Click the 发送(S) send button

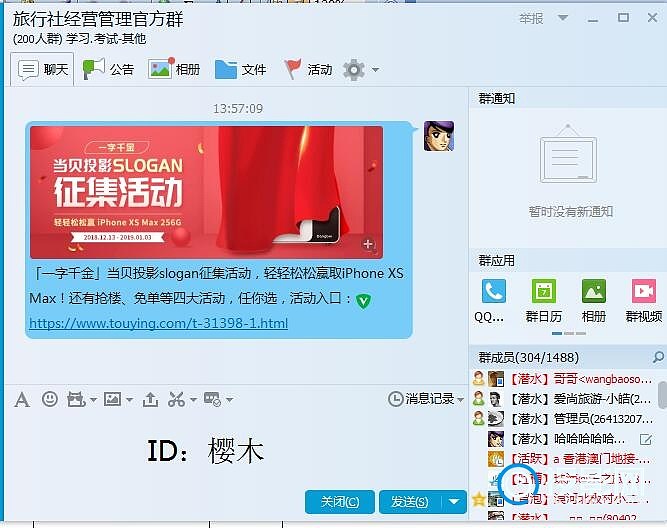click(x=410, y=502)
